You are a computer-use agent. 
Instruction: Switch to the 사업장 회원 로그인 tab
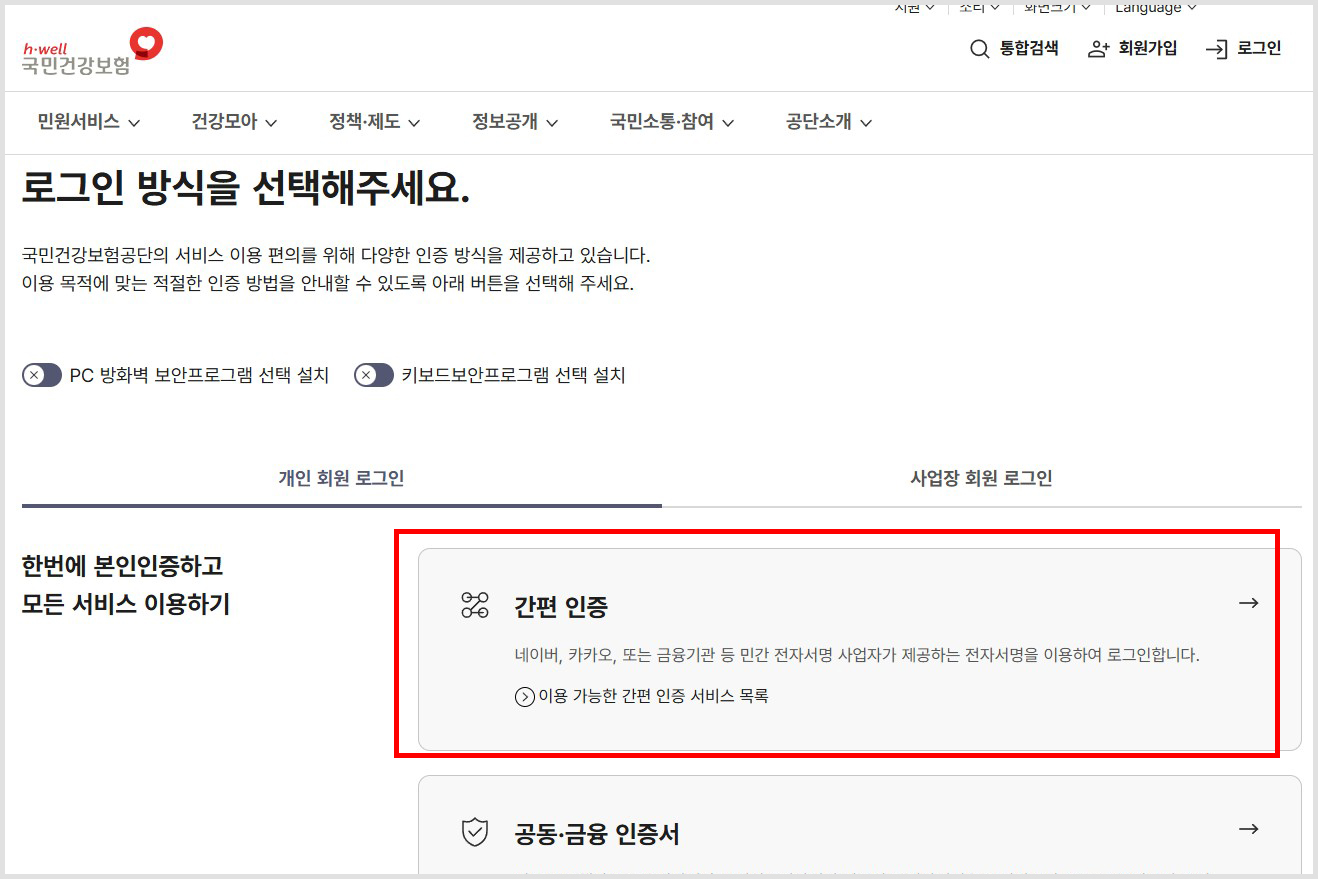tap(981, 478)
